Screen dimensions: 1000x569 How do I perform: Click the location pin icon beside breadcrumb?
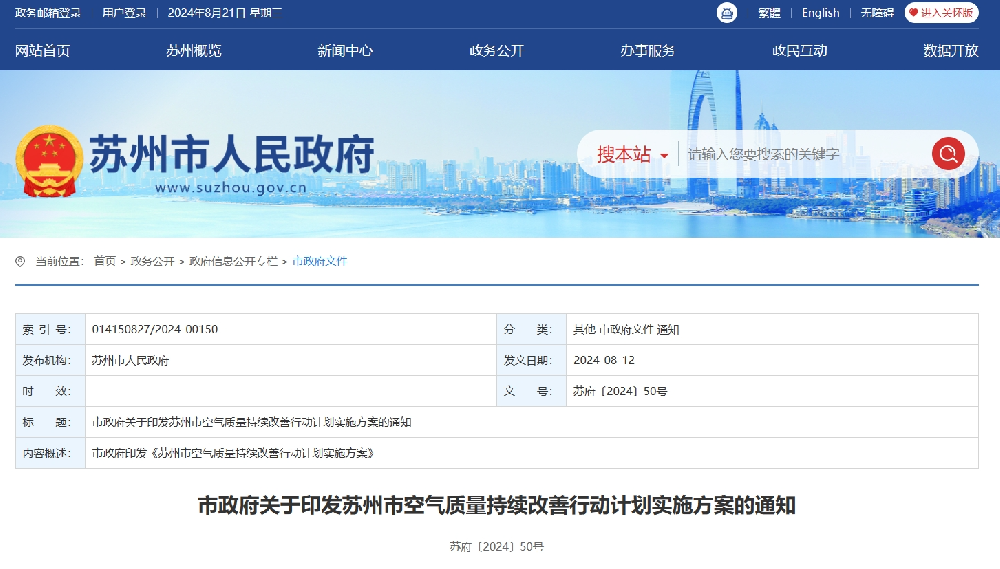[20, 261]
